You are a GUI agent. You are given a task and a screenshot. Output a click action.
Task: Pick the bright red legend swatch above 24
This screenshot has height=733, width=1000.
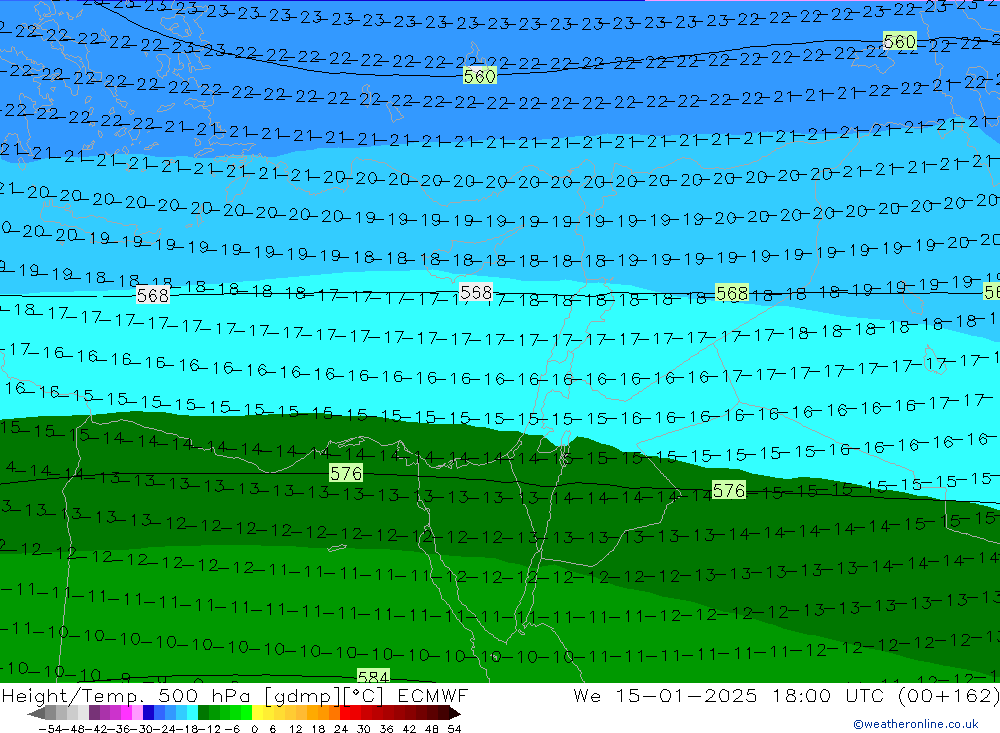[345, 713]
